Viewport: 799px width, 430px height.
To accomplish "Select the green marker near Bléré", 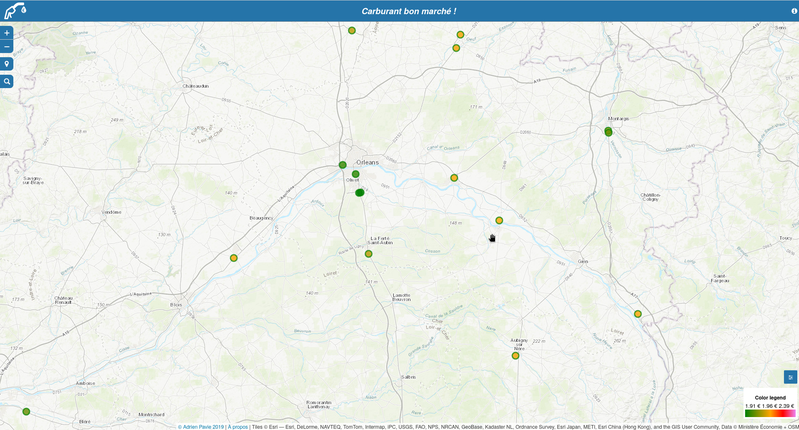I will point(26,411).
